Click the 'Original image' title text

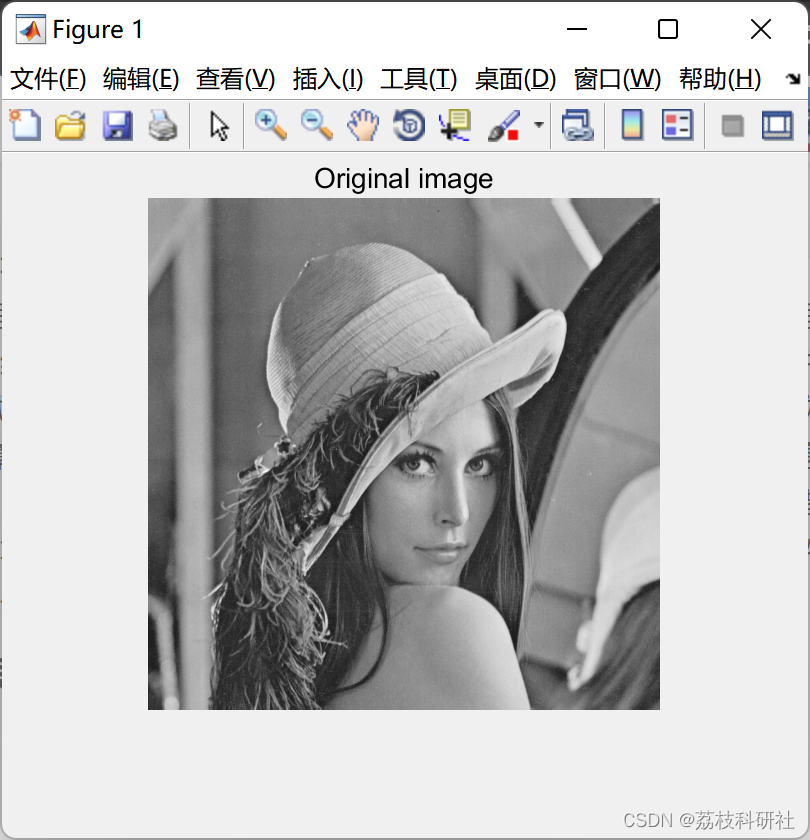[403, 179]
